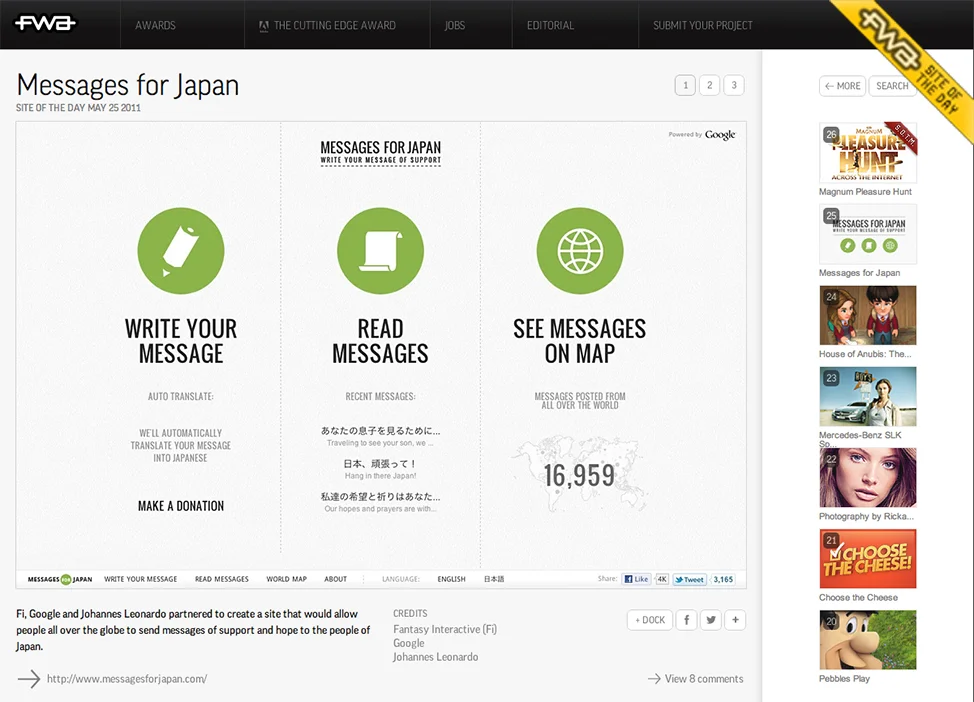Screen dimensions: 974x702
Task: Click the green scroll Read Messages icon
Action: tap(380, 250)
